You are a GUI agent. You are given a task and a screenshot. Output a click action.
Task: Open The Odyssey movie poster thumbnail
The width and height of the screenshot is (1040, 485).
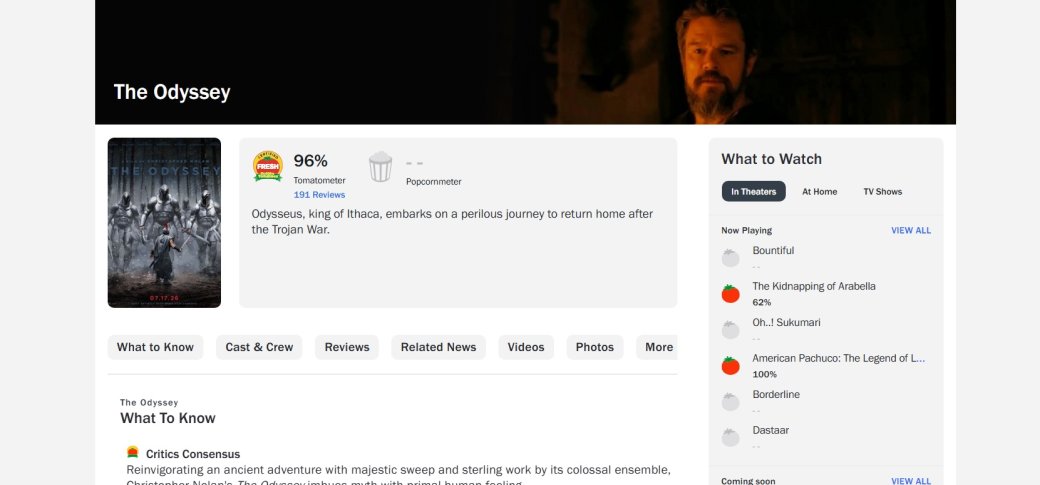click(x=164, y=222)
